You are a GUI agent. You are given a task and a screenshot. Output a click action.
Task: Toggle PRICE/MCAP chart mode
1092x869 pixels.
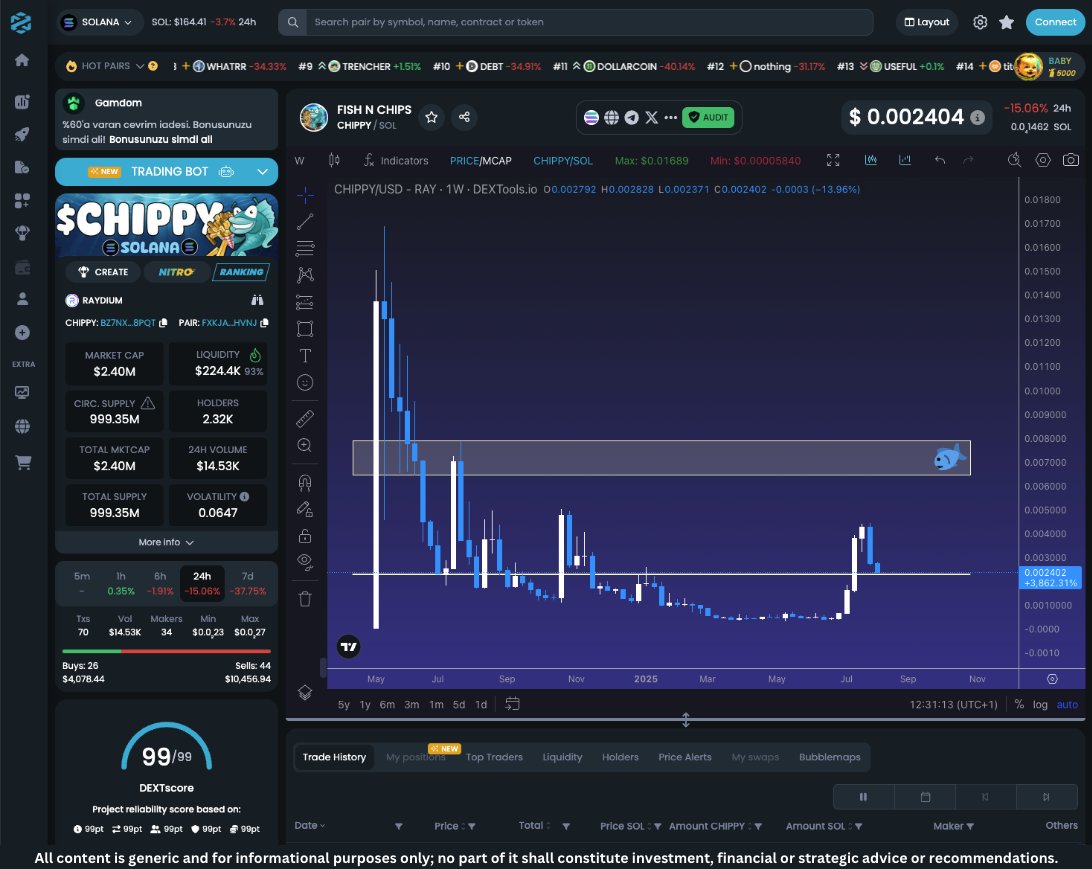tap(481, 161)
